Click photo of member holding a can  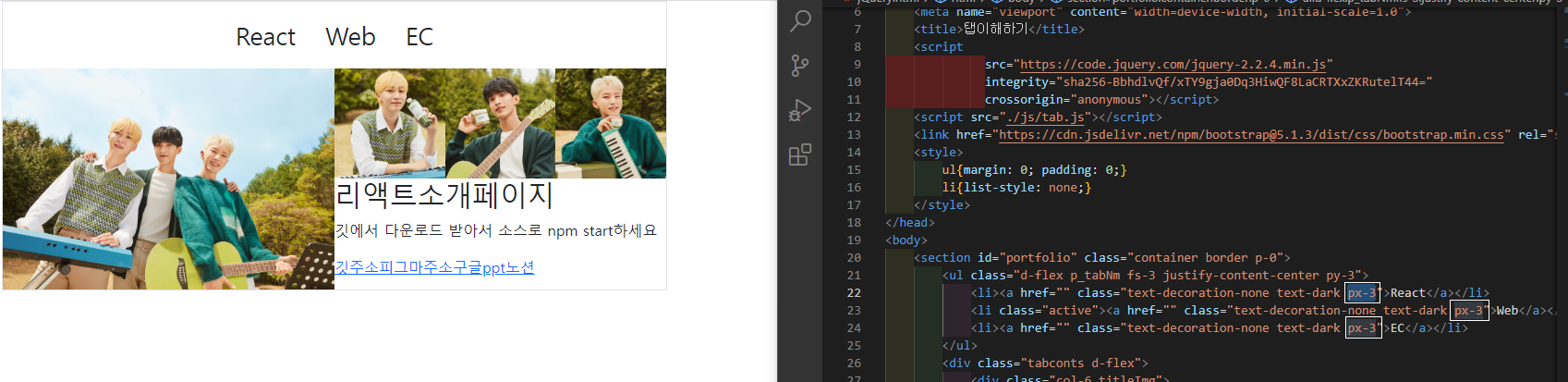point(390,123)
